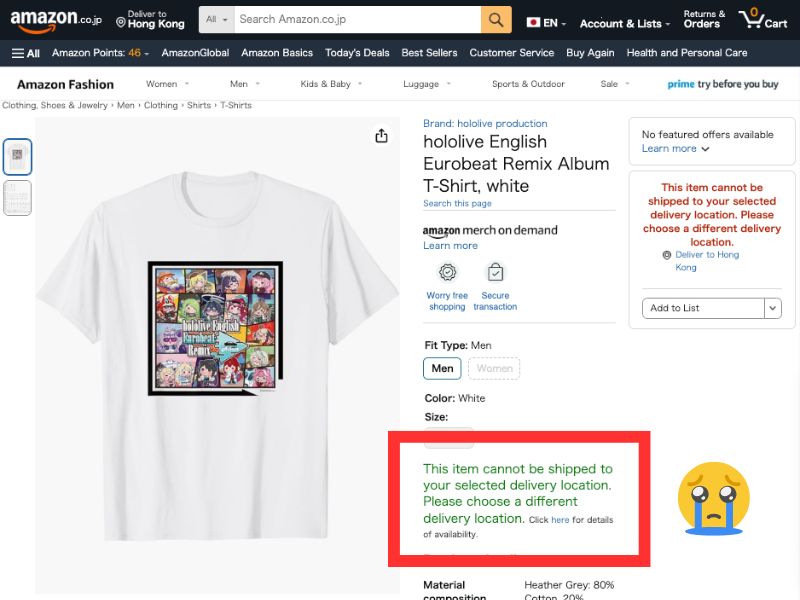Click the share icon above product image
Screen dimensions: 800x600
pyautogui.click(x=381, y=136)
